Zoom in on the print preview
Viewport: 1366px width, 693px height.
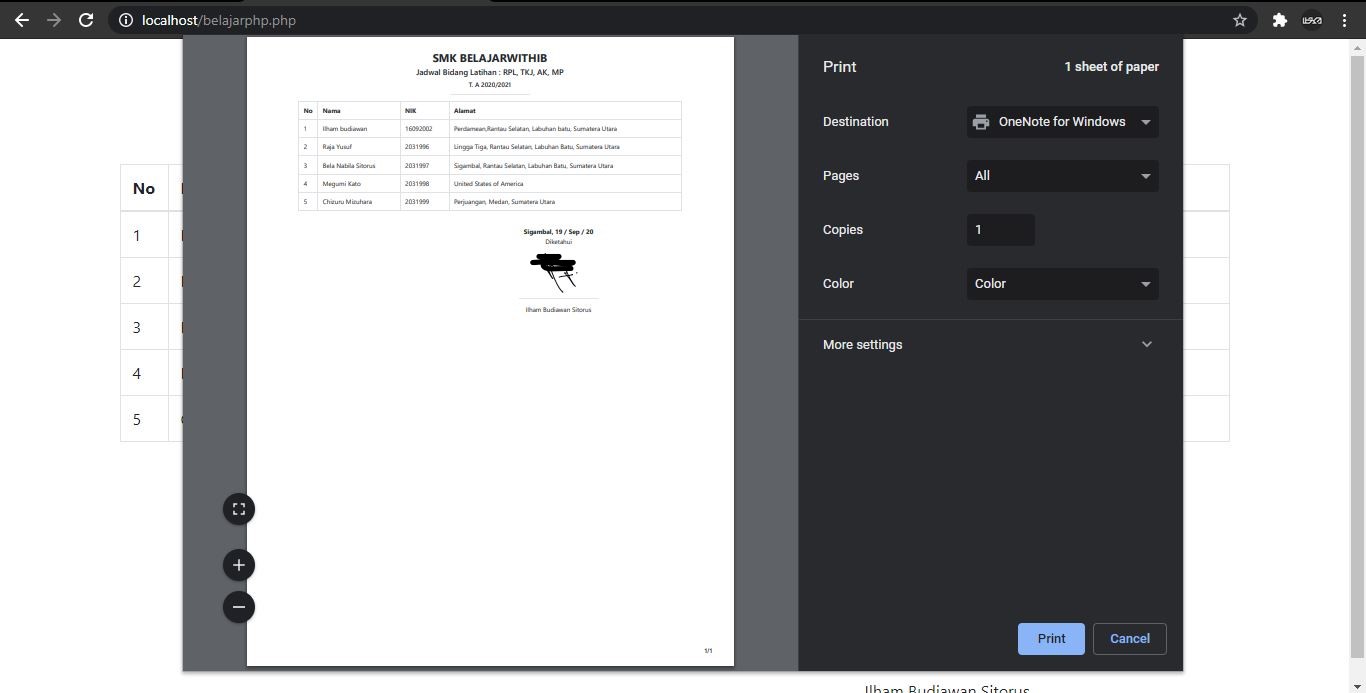tap(238, 564)
